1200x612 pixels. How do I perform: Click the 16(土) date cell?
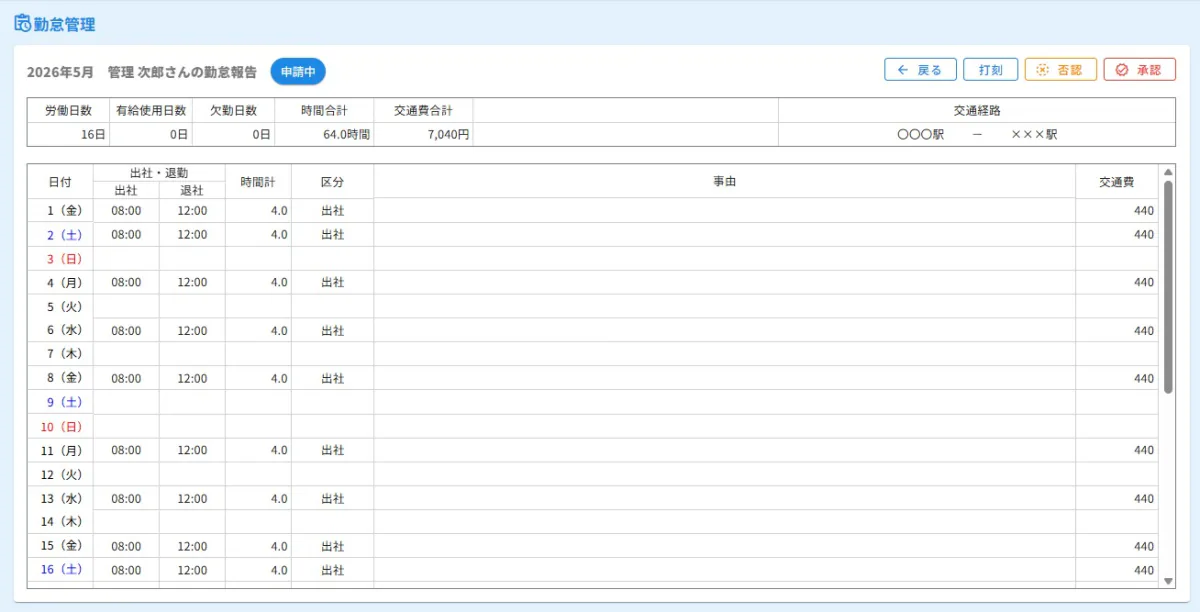(60, 570)
